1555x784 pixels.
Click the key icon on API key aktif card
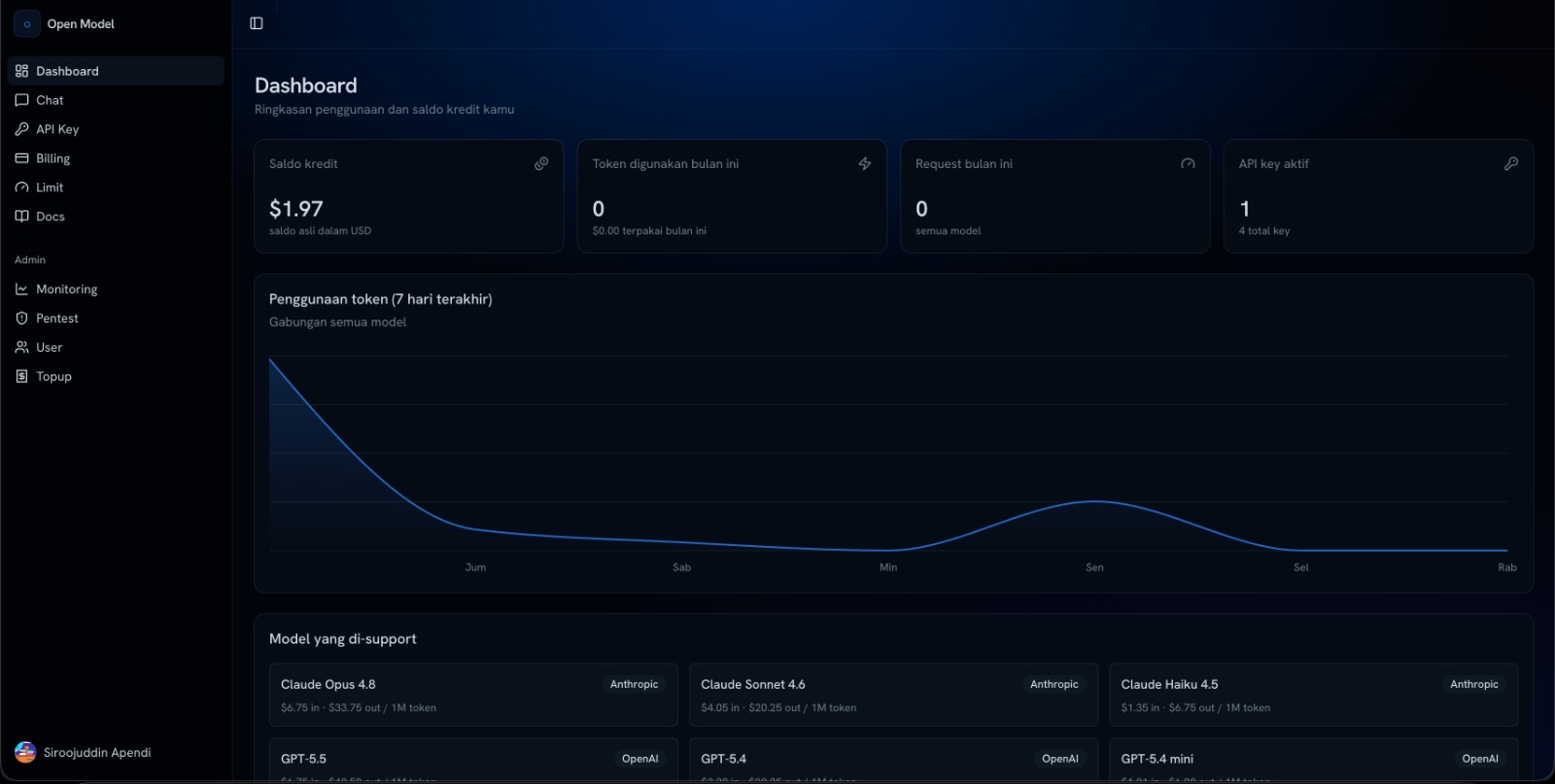tap(1511, 164)
